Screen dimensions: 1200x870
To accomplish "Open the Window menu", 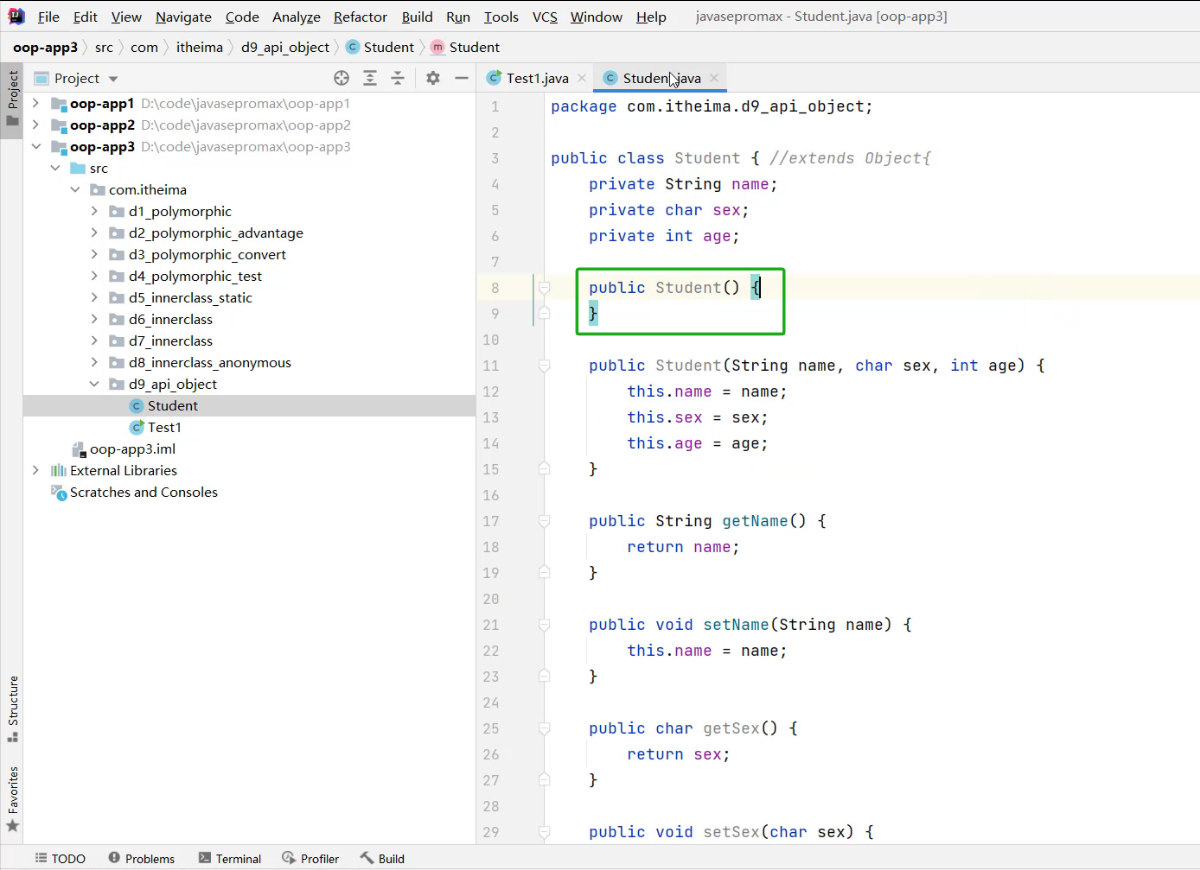I will click(597, 17).
